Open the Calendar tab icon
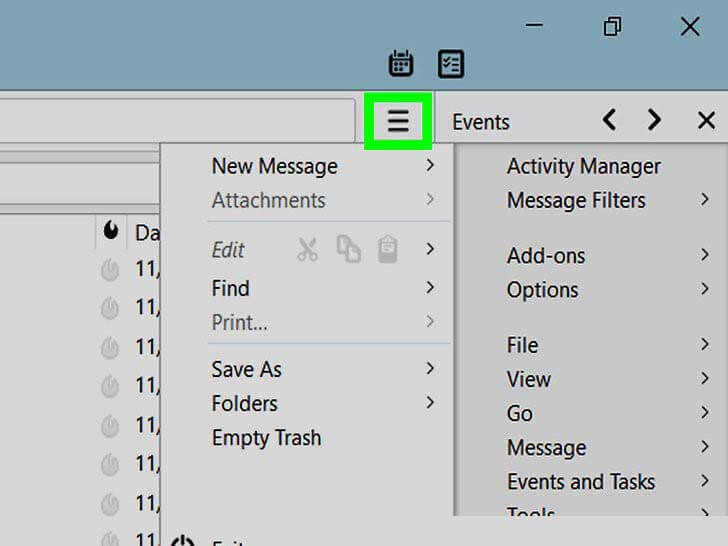Viewport: 728px width, 546px height. tap(401, 64)
